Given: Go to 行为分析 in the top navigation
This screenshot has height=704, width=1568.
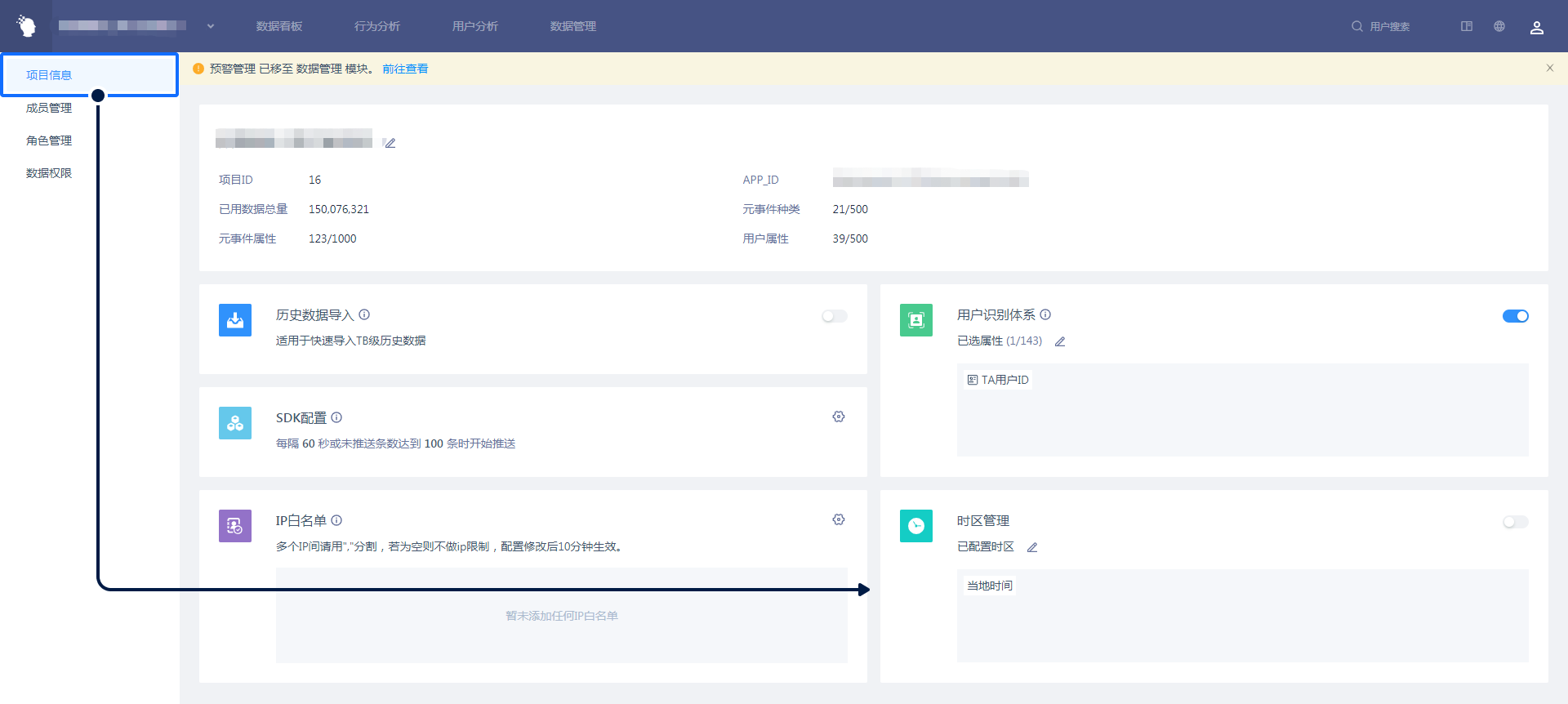Looking at the screenshot, I should coord(377,26).
